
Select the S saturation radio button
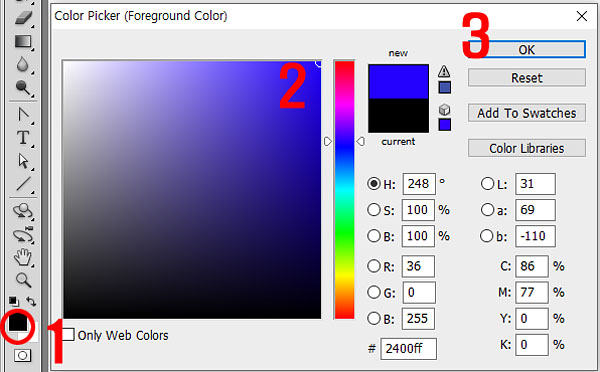pyautogui.click(x=373, y=210)
